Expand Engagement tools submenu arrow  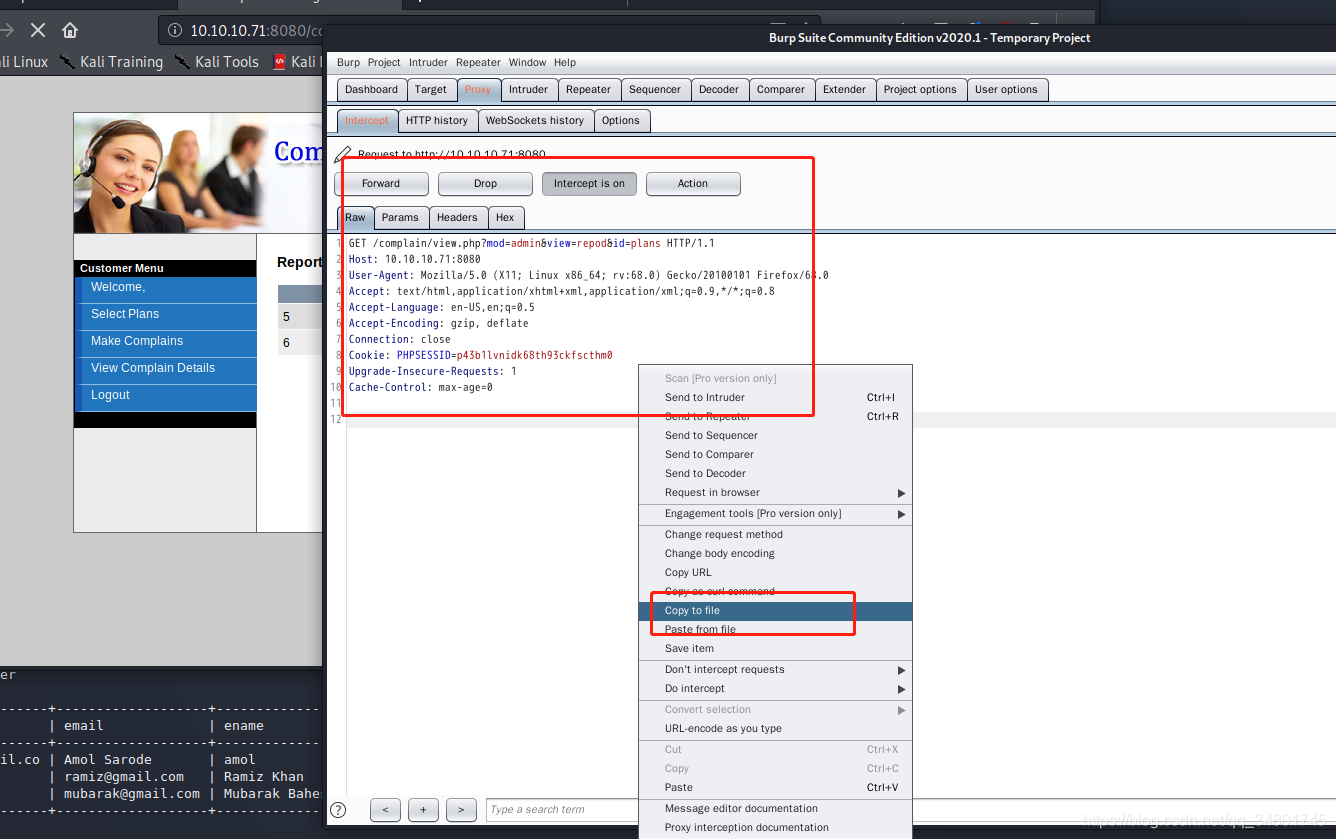[x=901, y=514]
